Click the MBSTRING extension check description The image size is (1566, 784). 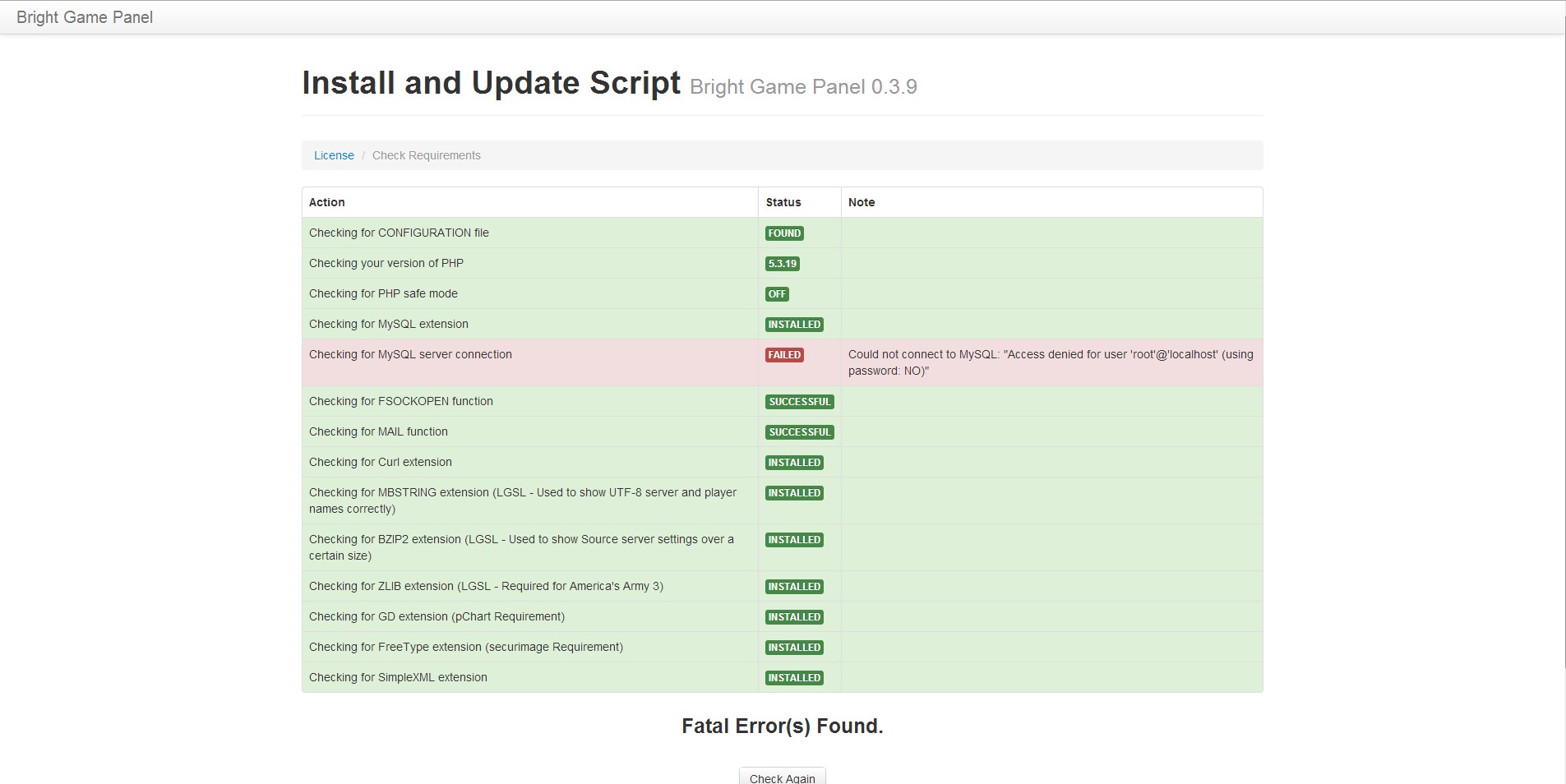[x=523, y=500]
